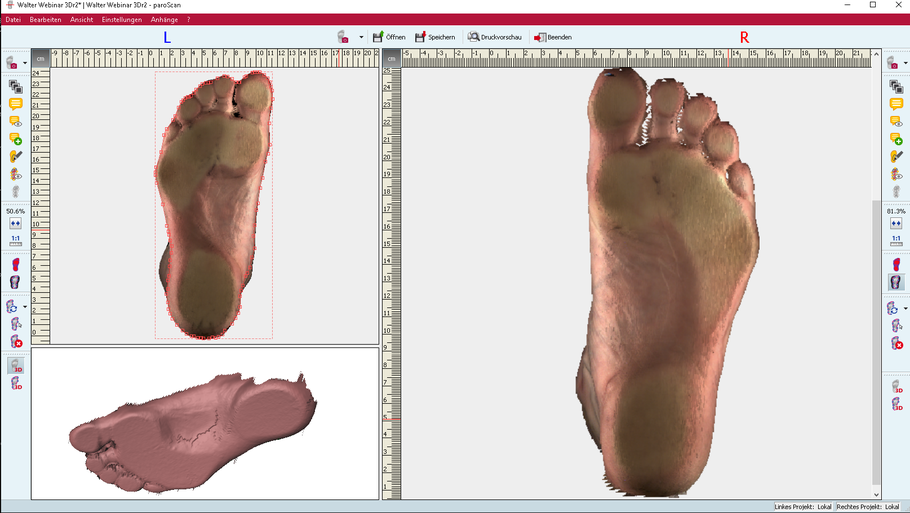Screen dimensions: 910x513
Task: Open the scan dropdown arrow in top toolbar
Action: coord(361,38)
